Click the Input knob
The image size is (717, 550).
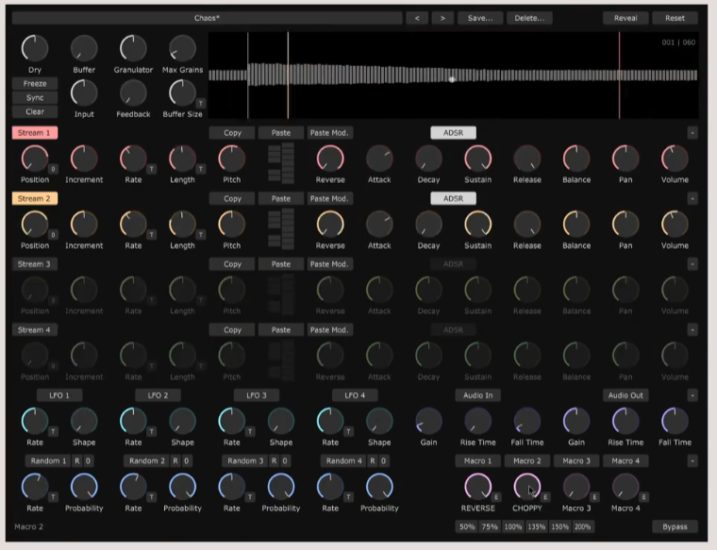[84, 93]
